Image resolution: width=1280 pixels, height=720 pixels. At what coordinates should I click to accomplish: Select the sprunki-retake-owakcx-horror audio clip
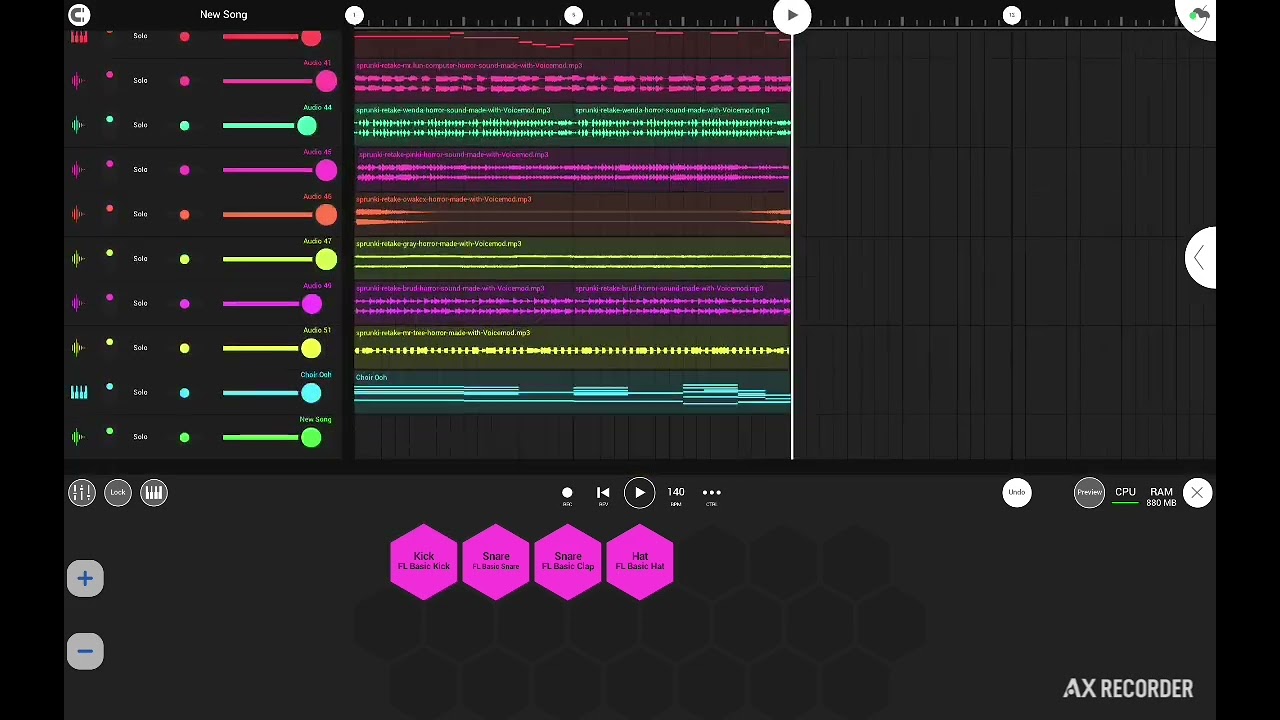(573, 212)
